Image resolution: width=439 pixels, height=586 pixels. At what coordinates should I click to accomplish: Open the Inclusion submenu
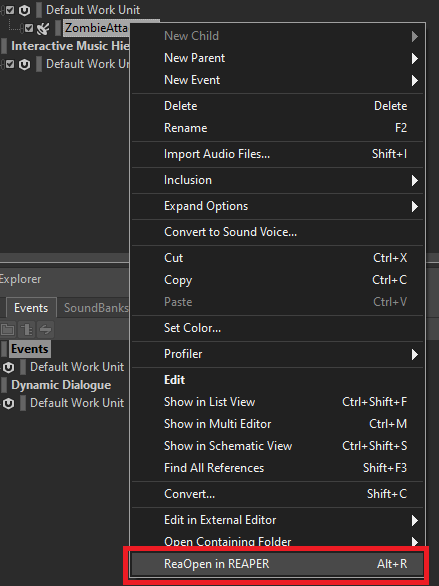277,180
